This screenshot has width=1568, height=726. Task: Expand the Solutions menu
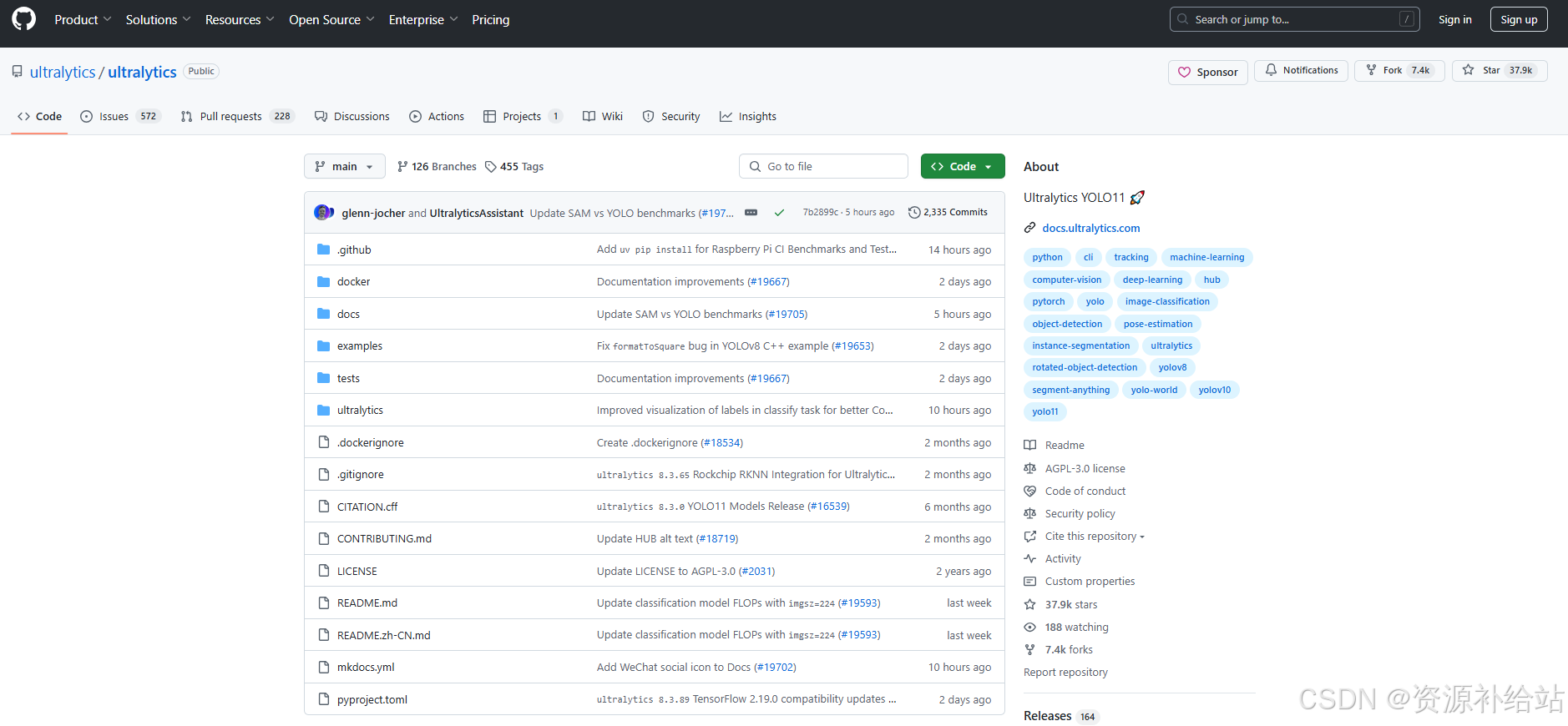tap(159, 19)
